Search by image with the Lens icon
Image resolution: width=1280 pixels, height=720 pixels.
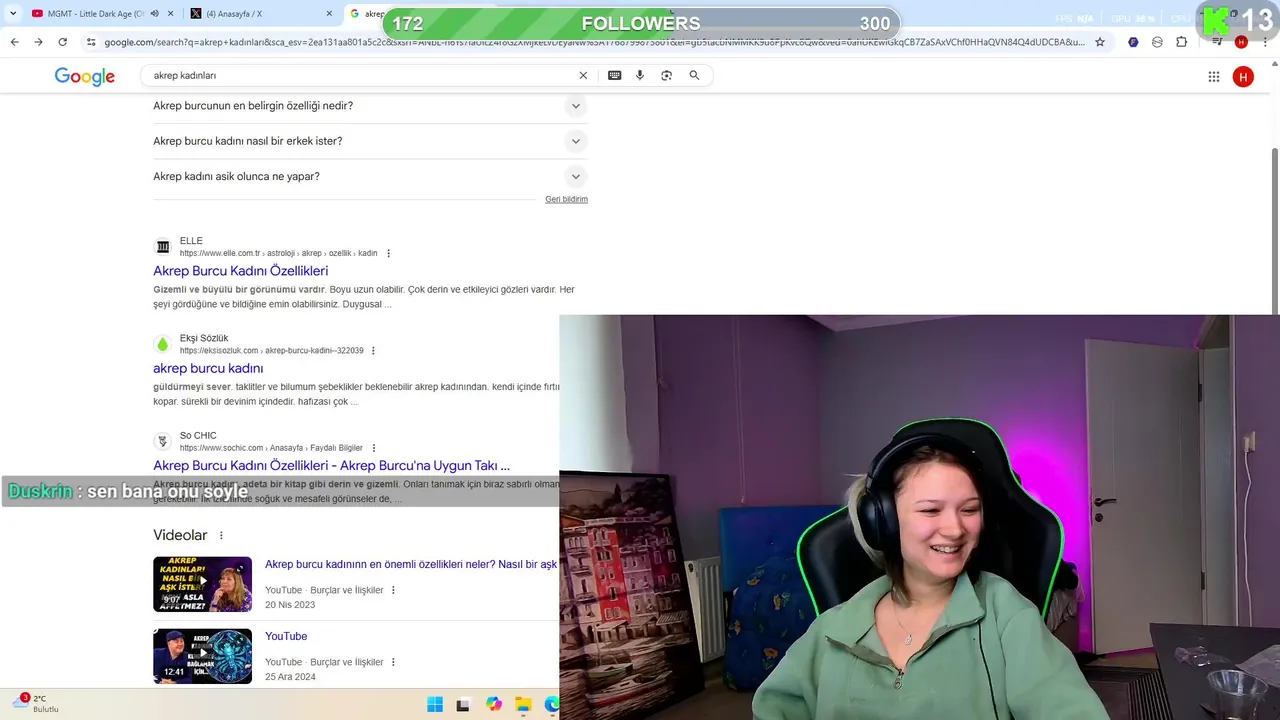click(666, 75)
